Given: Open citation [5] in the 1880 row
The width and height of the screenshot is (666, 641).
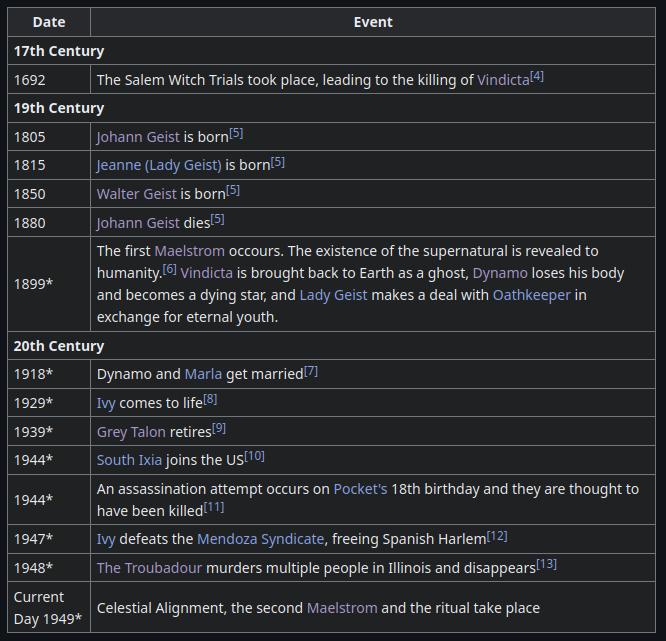Looking at the screenshot, I should (x=217, y=219).
